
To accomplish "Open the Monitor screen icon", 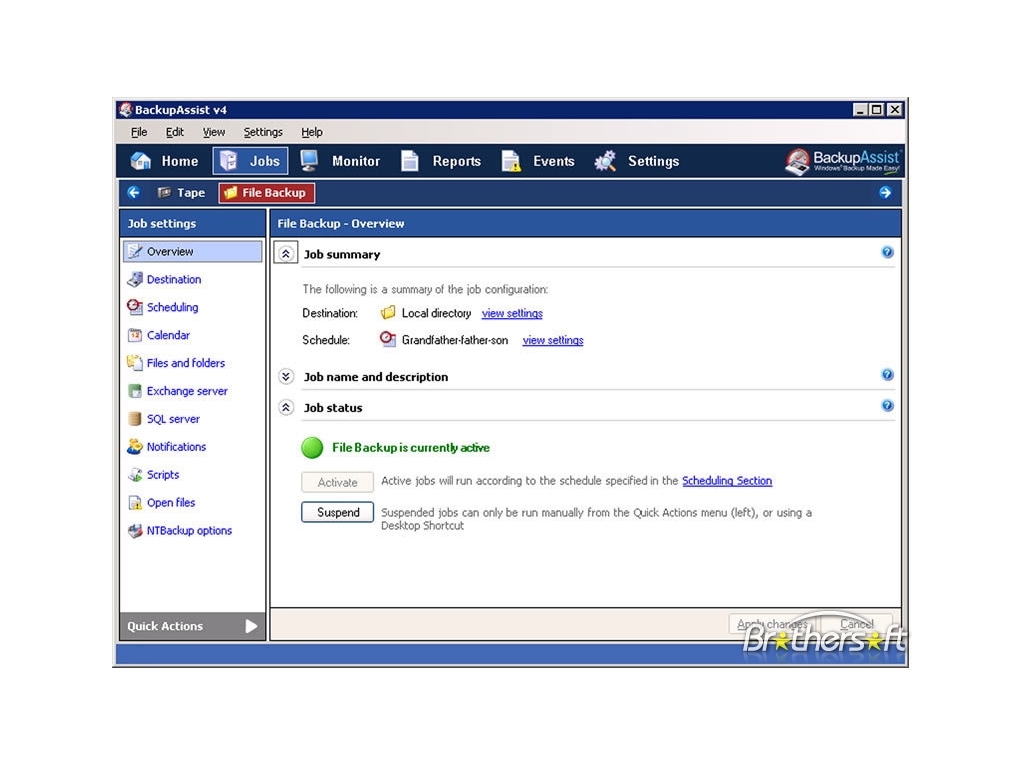I will click(x=309, y=161).
